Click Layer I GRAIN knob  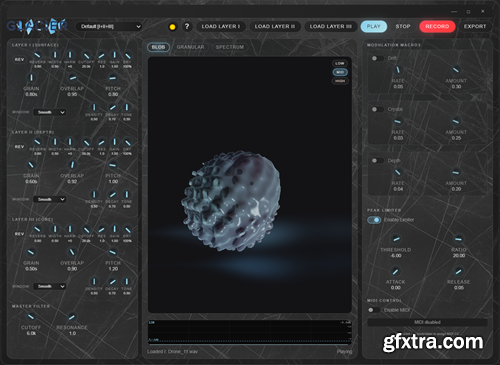point(31,77)
